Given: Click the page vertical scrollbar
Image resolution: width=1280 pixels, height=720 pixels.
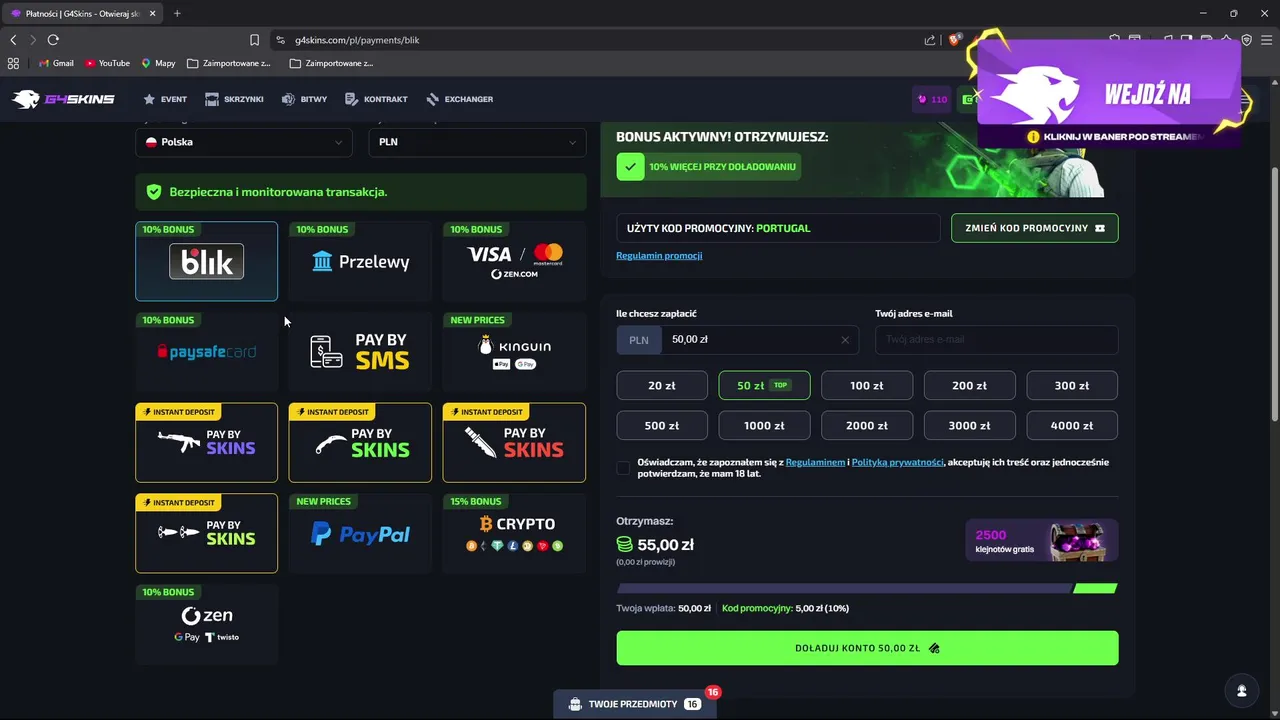Looking at the screenshot, I should [1274, 295].
